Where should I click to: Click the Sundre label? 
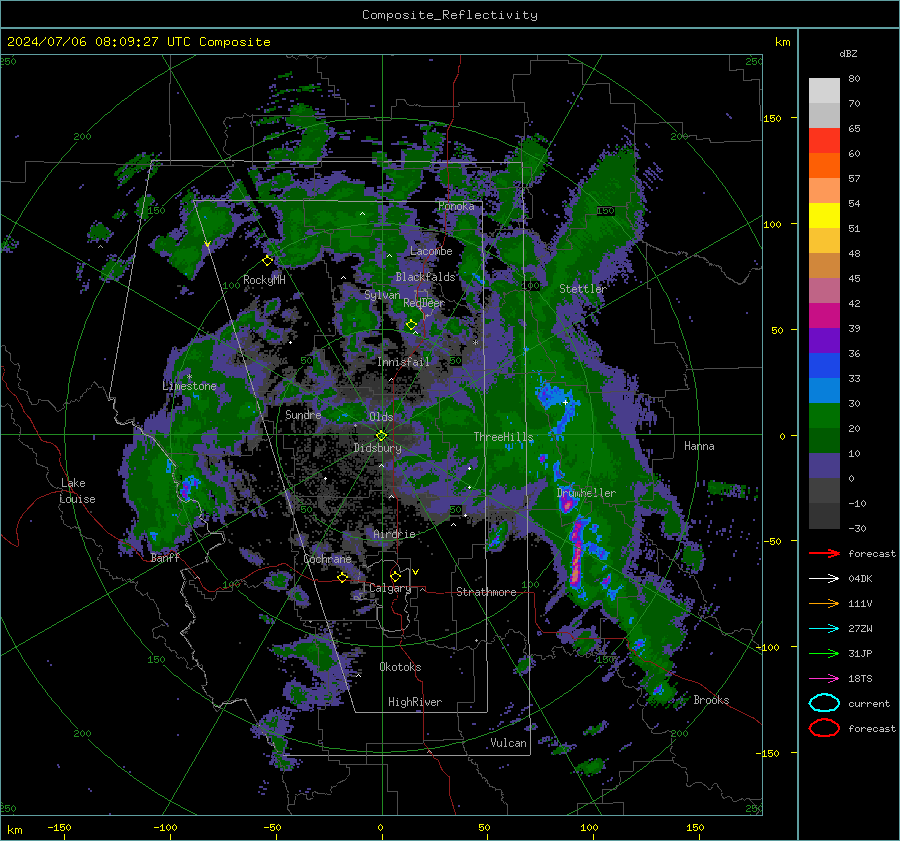pos(303,414)
